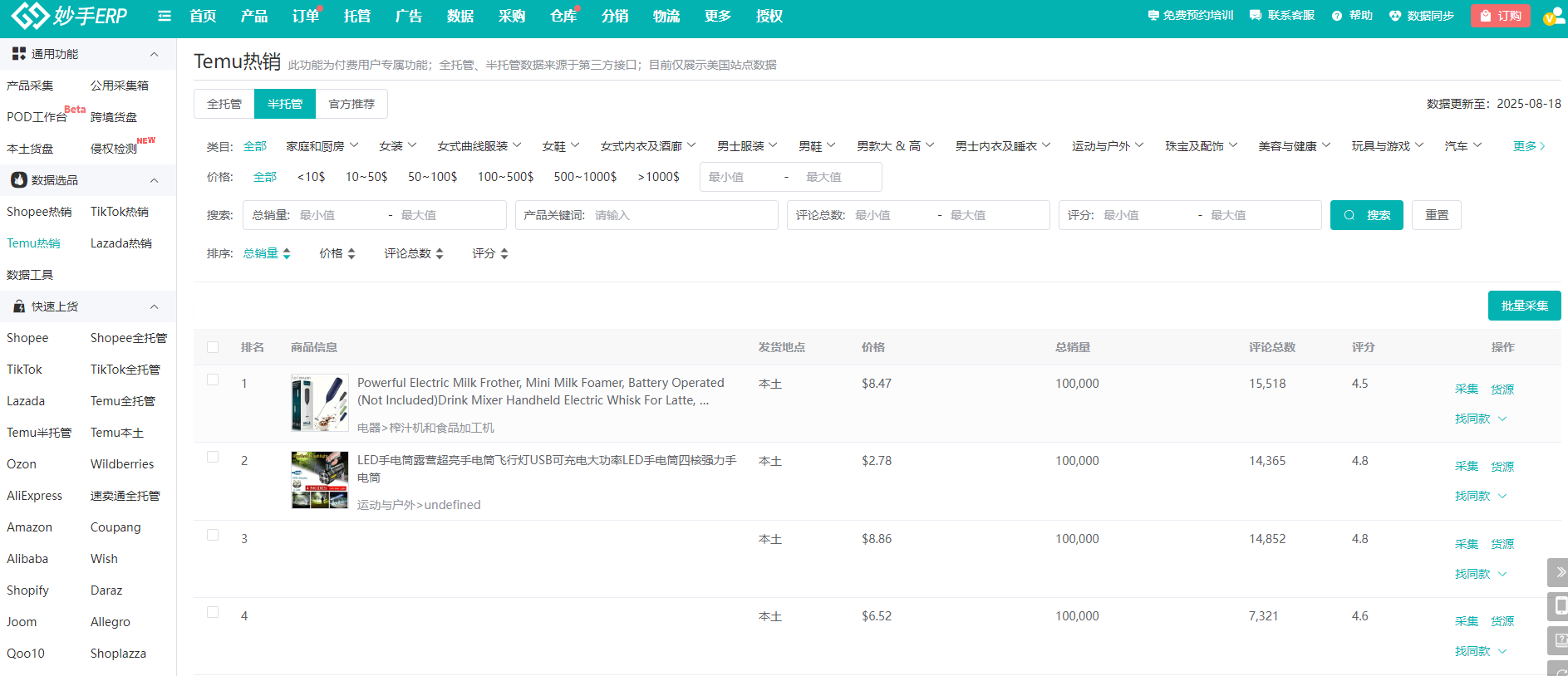
Task: Open the 物流 top menu
Action: (x=666, y=16)
